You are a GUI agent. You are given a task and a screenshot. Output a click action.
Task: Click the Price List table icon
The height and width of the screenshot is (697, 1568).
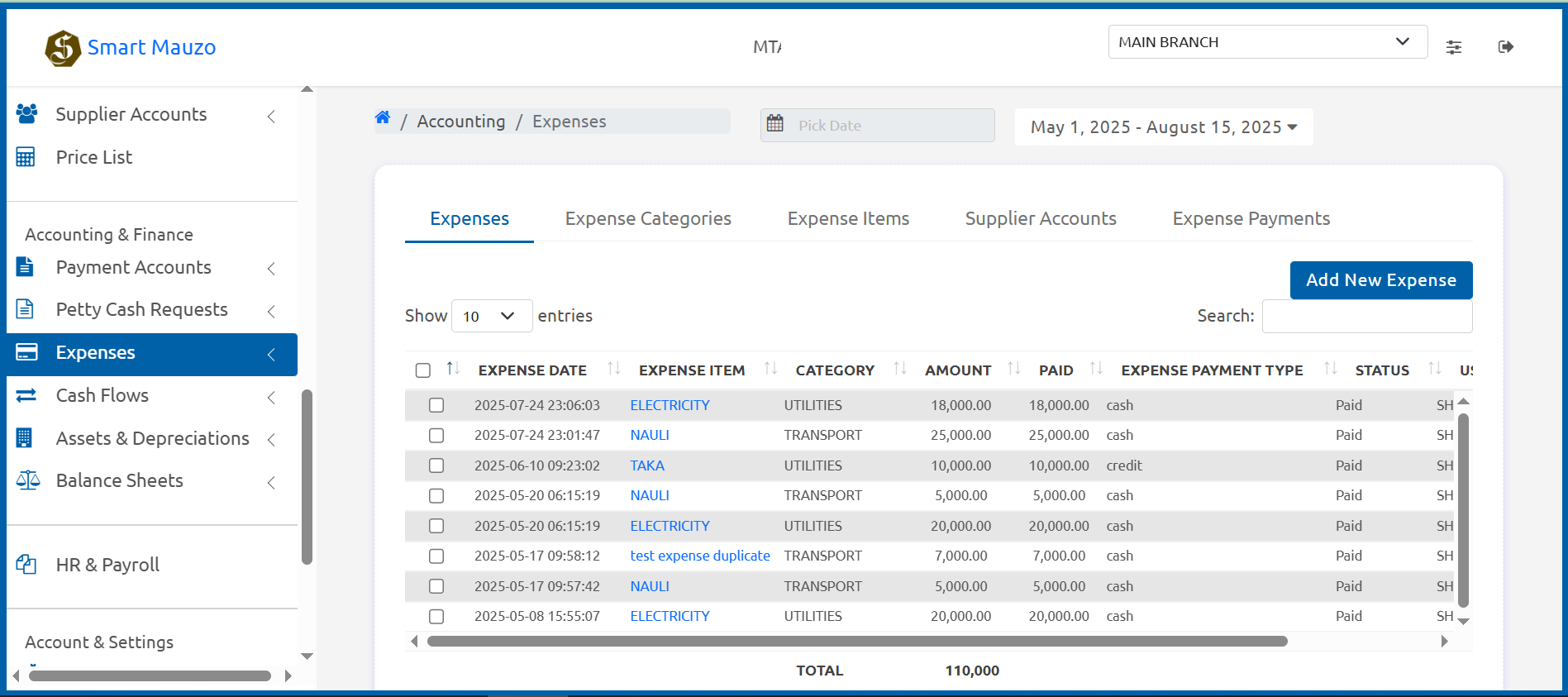(26, 157)
